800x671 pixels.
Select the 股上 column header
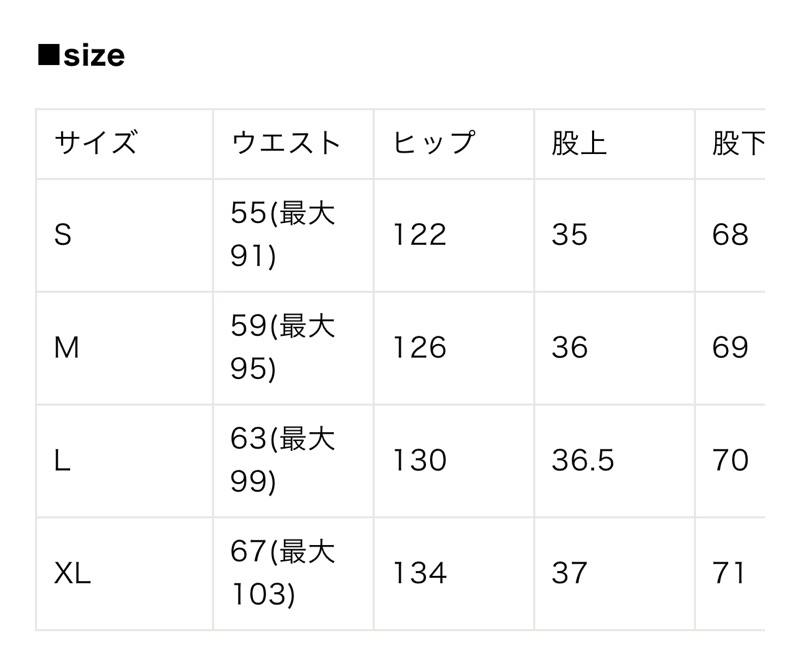579,143
